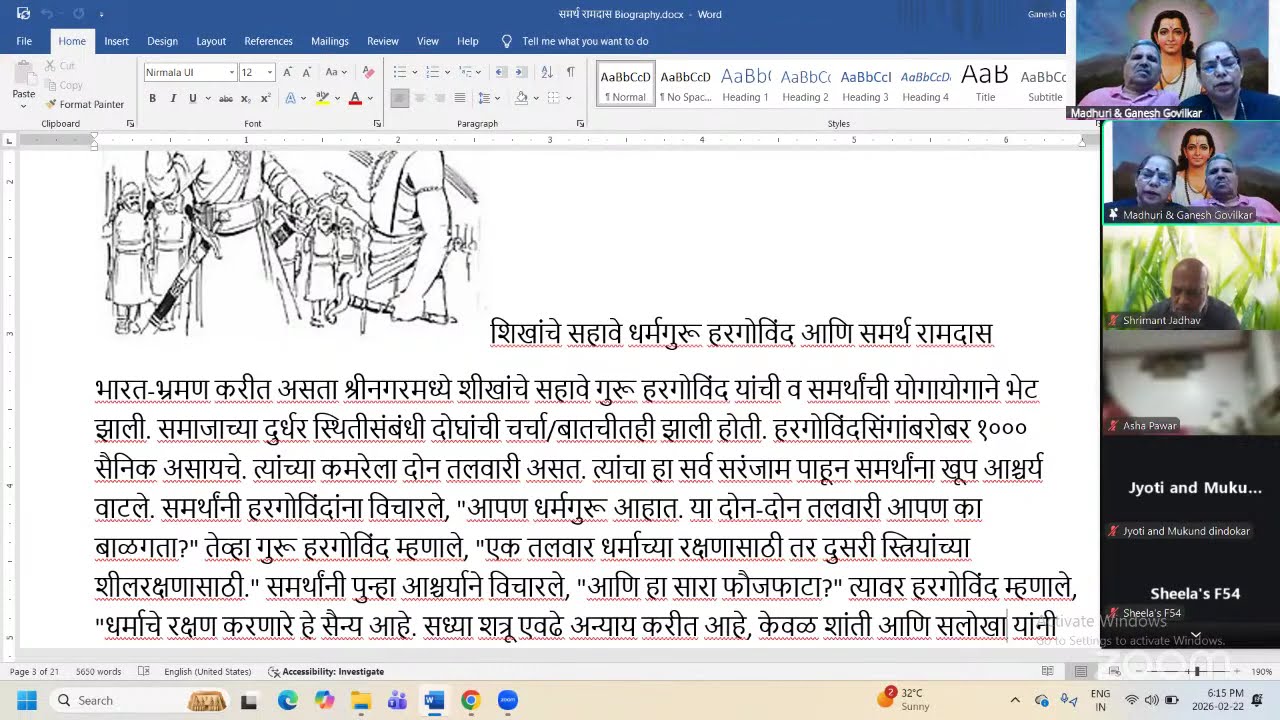The image size is (1280, 720).
Task: Apply the Heading 1 style
Action: (745, 85)
